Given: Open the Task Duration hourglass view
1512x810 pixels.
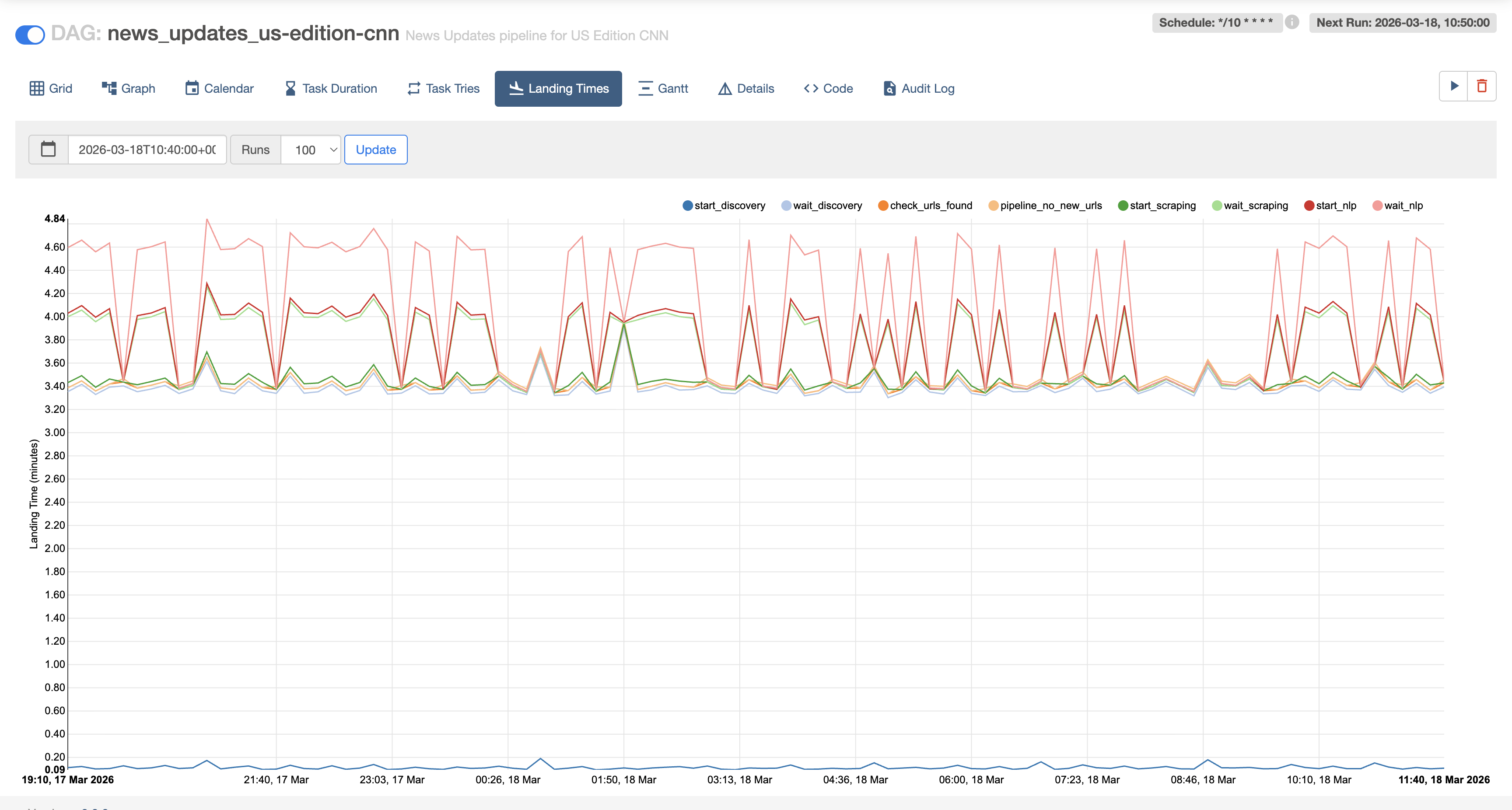Looking at the screenshot, I should pos(331,89).
